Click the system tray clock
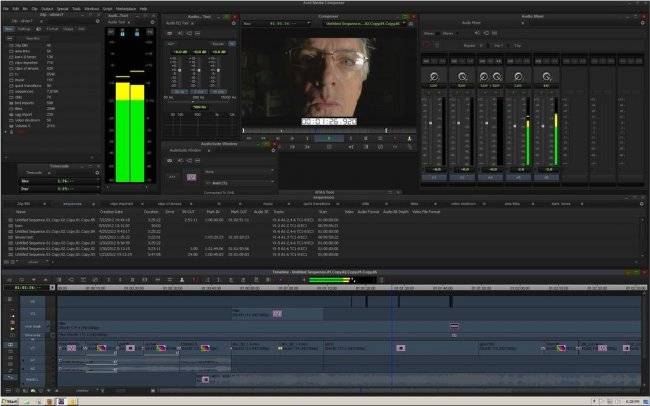This screenshot has width=650, height=406. pos(633,402)
